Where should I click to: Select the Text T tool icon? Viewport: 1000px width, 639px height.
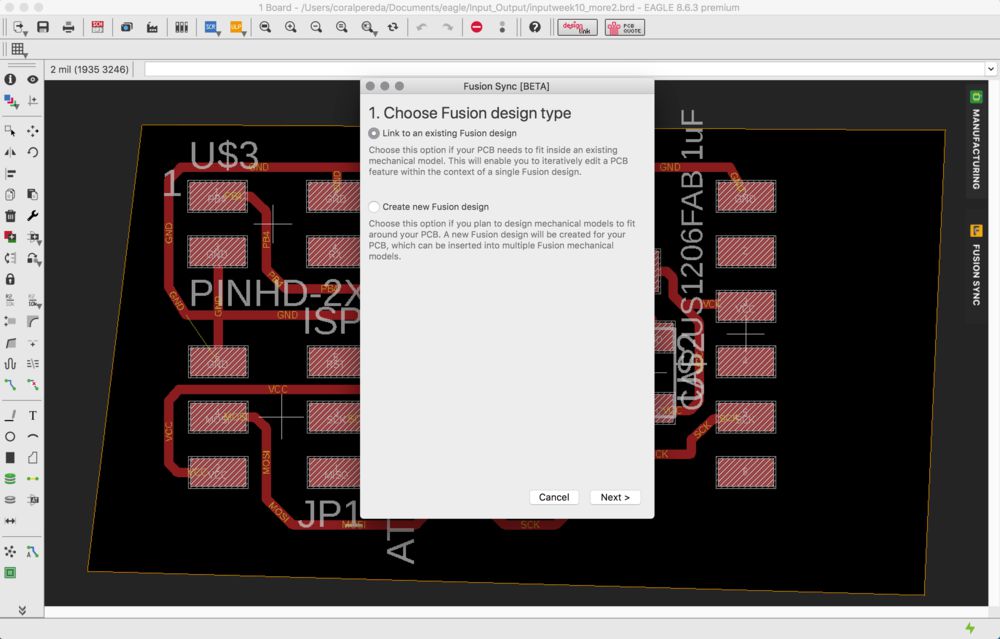click(x=33, y=415)
